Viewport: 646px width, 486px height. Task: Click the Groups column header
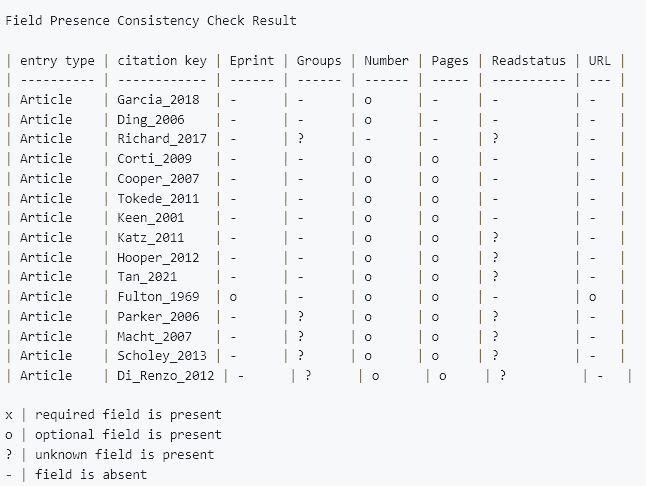(319, 61)
